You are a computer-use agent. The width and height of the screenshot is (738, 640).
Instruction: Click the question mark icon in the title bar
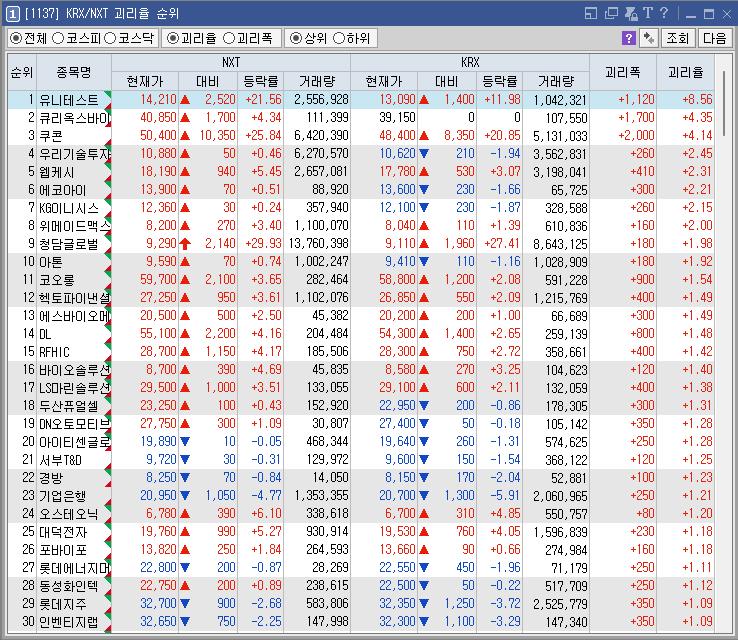pyautogui.click(x=664, y=13)
